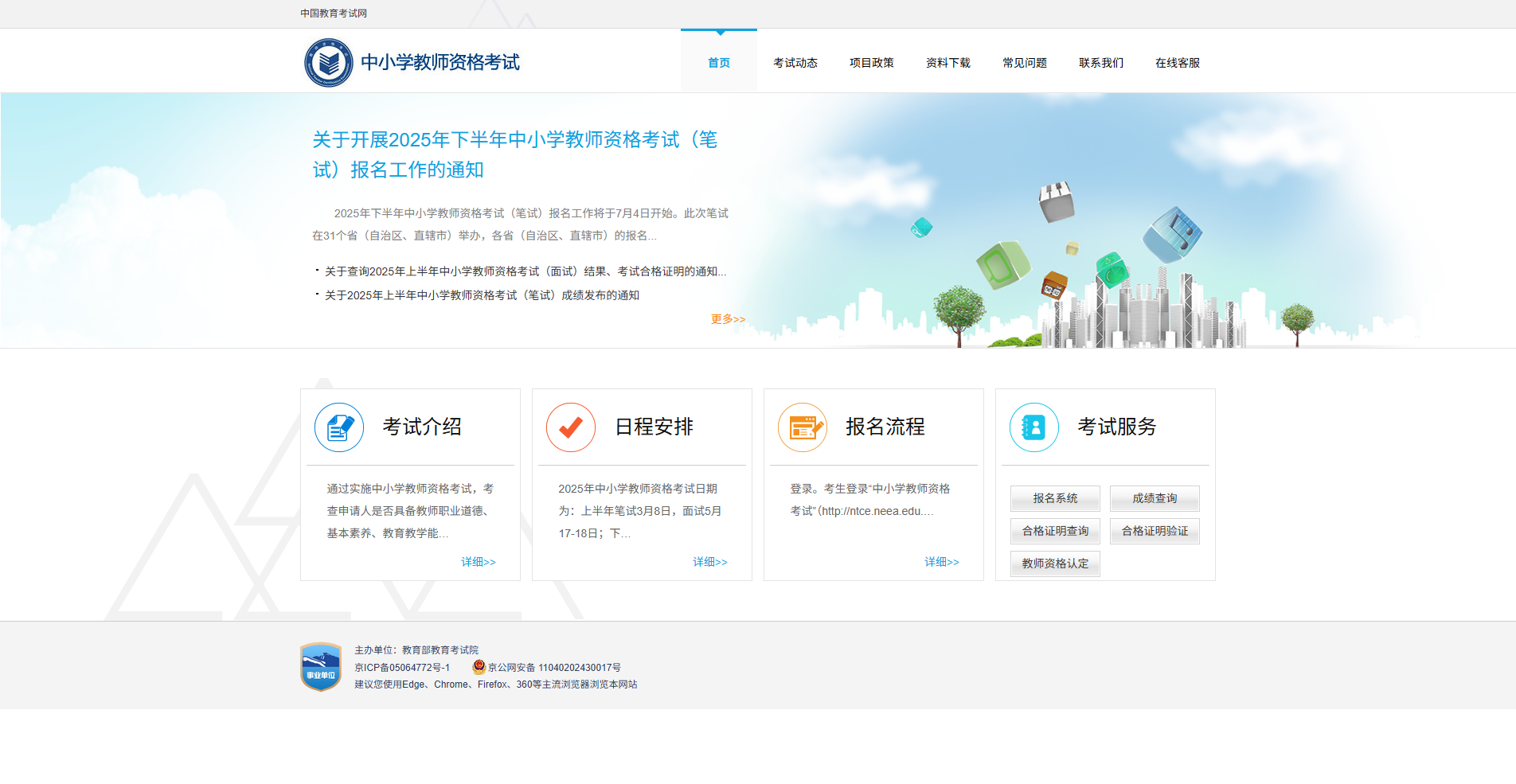Click the 合格证明验证 button

tap(1155, 531)
